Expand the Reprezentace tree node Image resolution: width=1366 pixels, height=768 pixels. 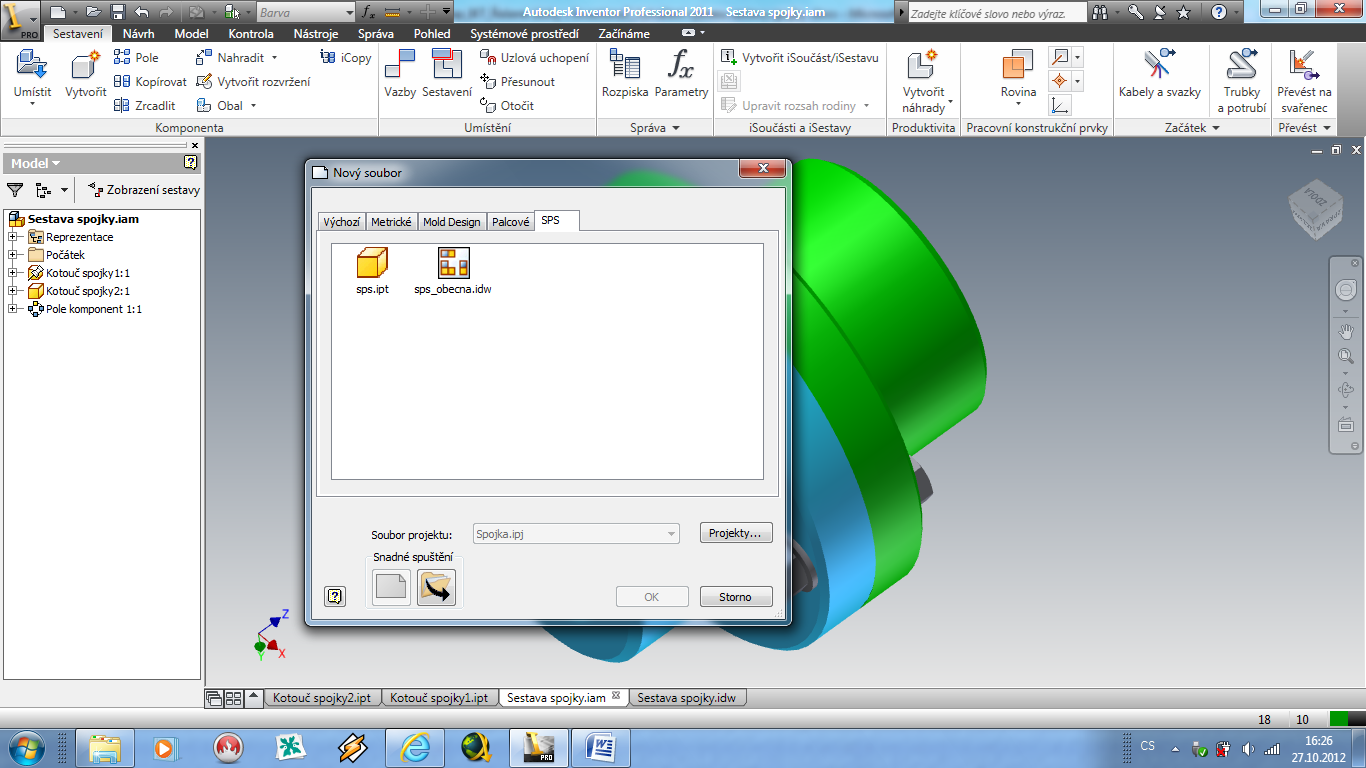[x=13, y=237]
